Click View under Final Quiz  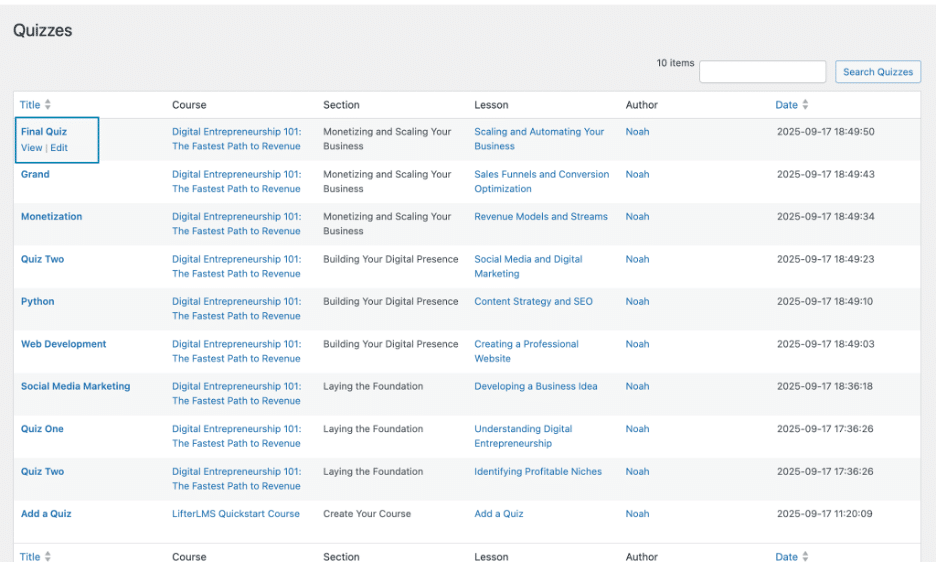pos(32,148)
